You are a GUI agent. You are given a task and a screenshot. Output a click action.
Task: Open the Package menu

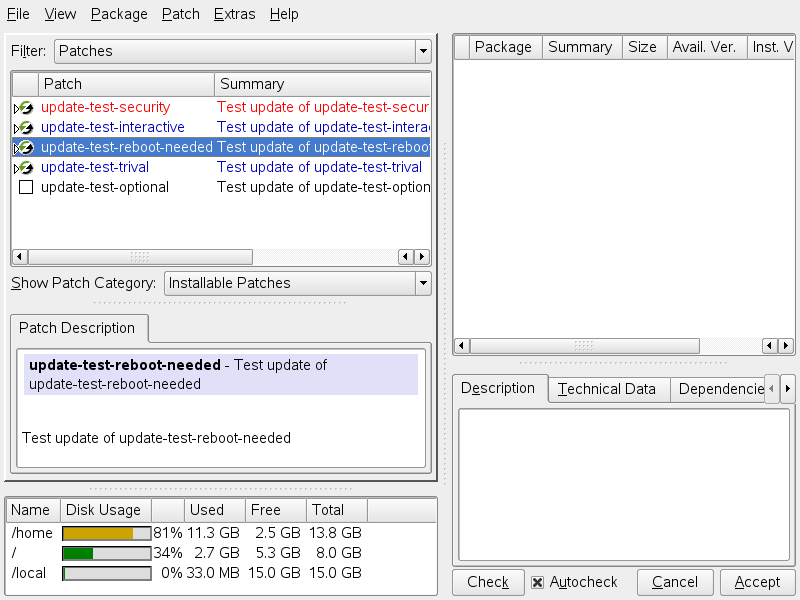pyautogui.click(x=119, y=14)
